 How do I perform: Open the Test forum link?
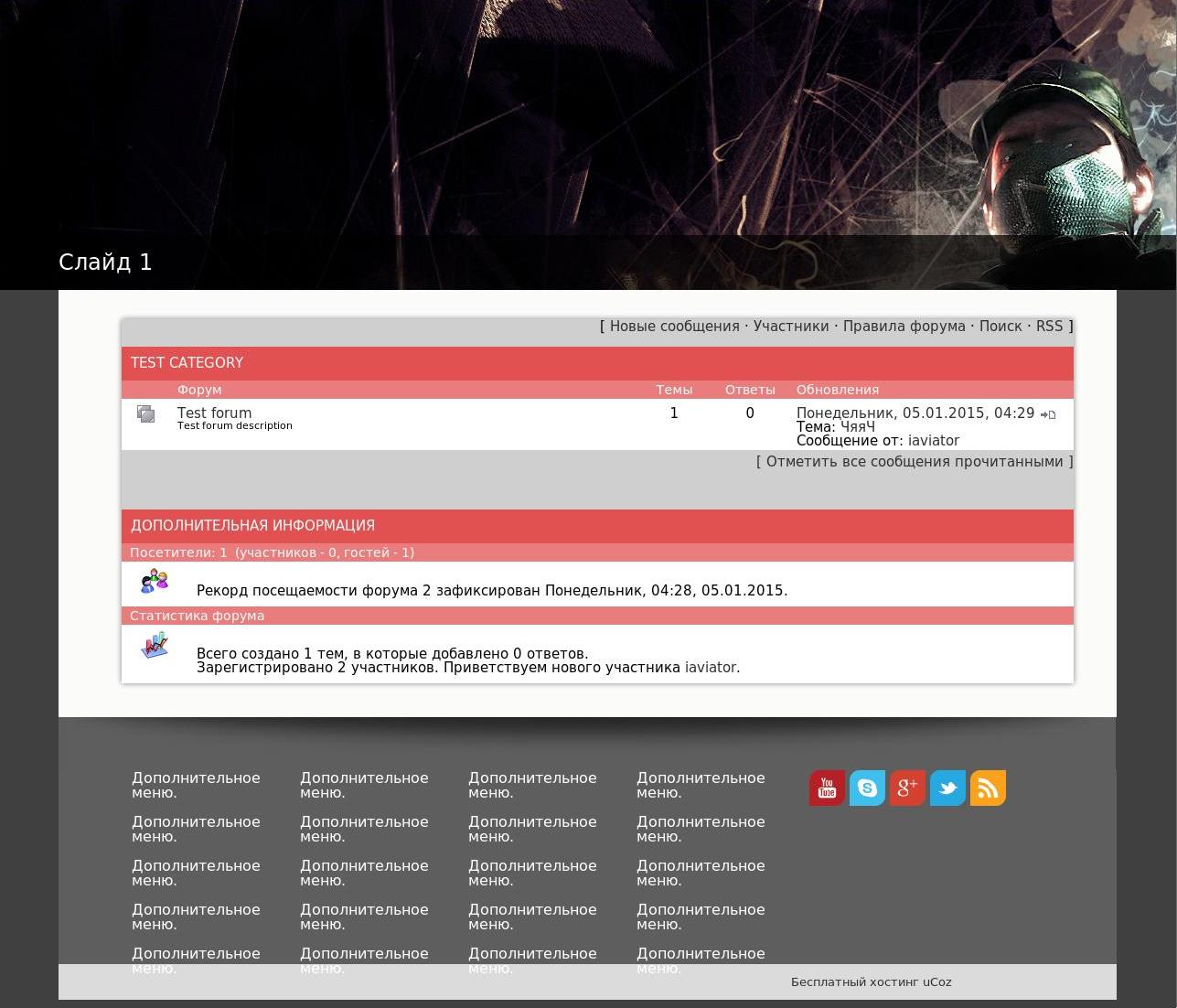(214, 413)
